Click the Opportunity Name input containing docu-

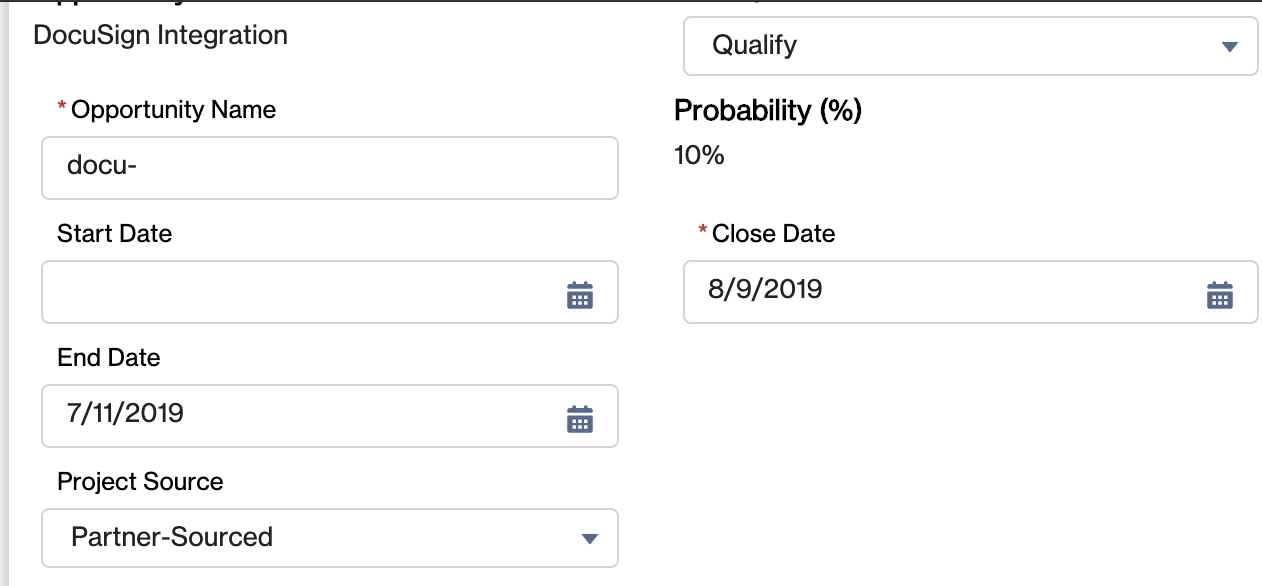330,168
